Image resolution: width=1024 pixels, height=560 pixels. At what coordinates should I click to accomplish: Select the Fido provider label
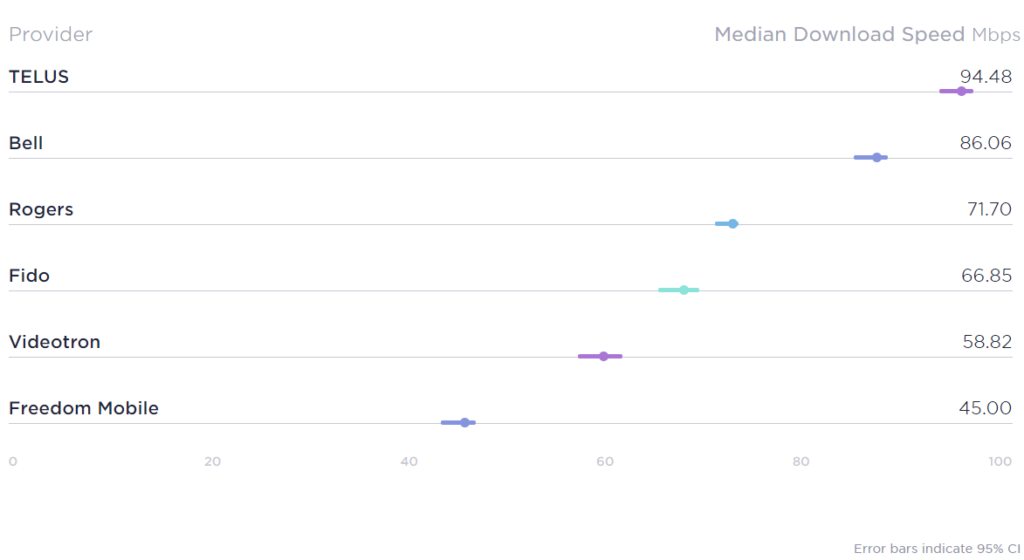[x=29, y=275]
